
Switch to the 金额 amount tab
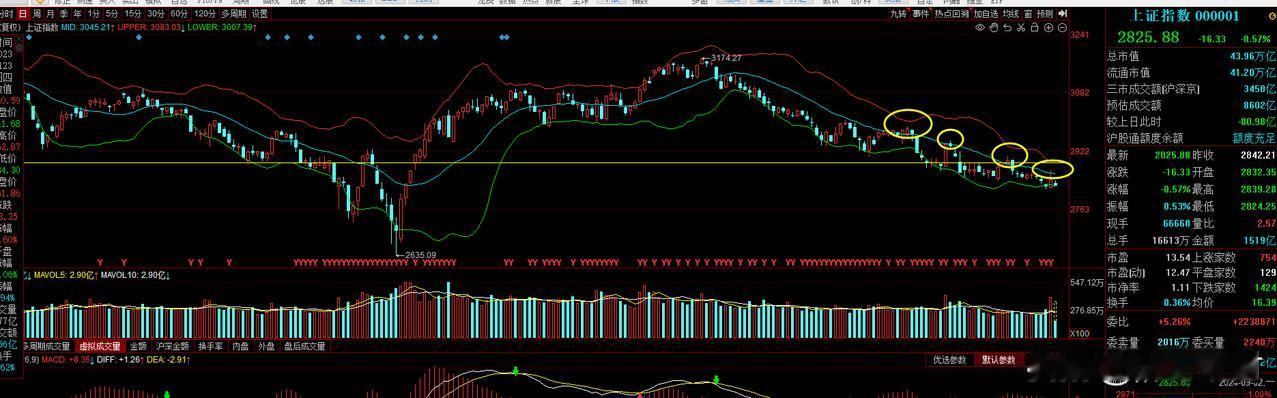[x=138, y=346]
